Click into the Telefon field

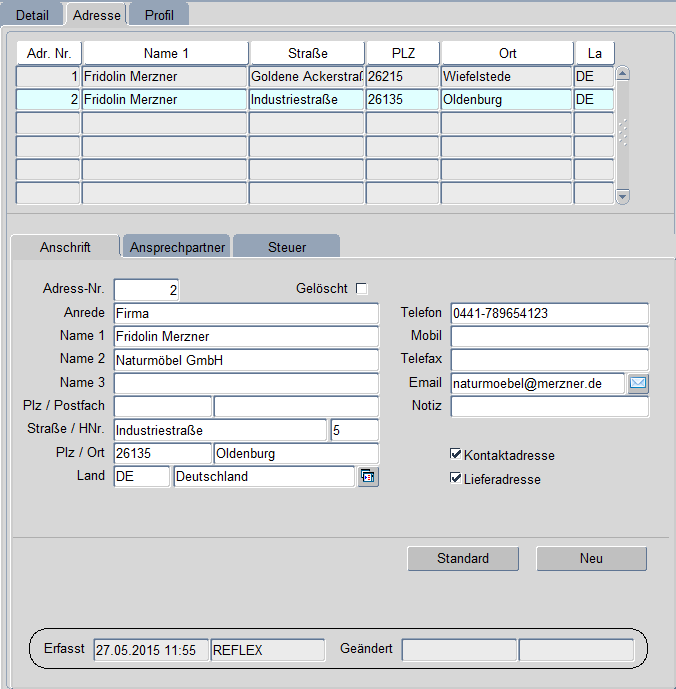point(549,314)
